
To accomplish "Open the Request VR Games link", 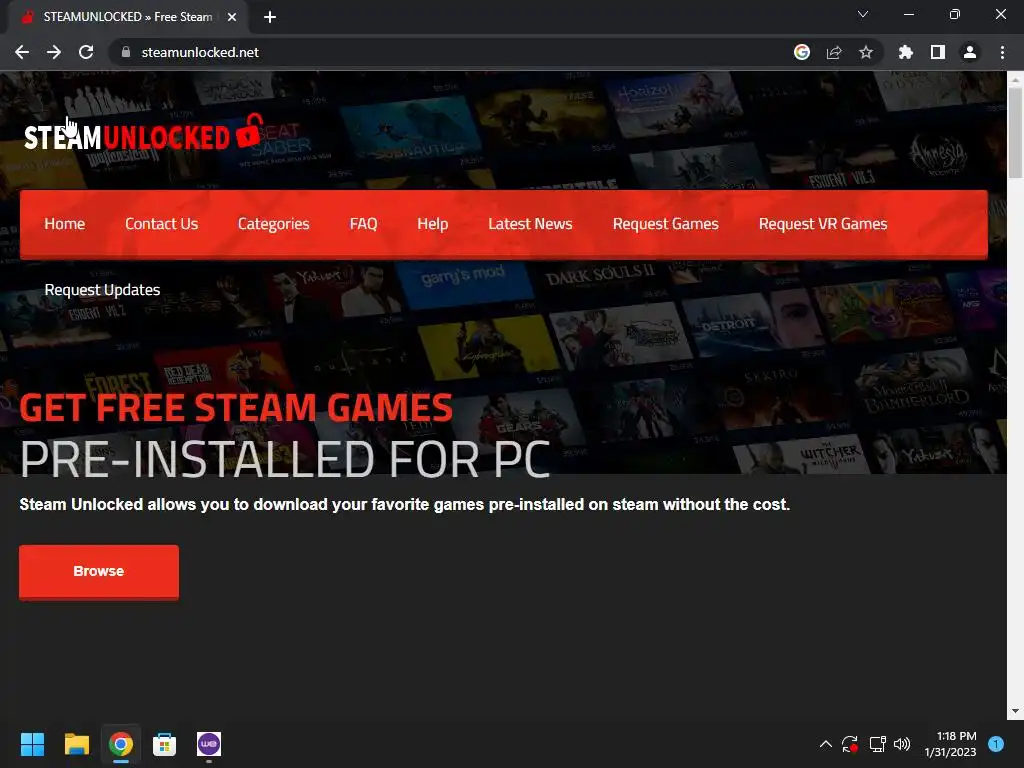I will 823,224.
